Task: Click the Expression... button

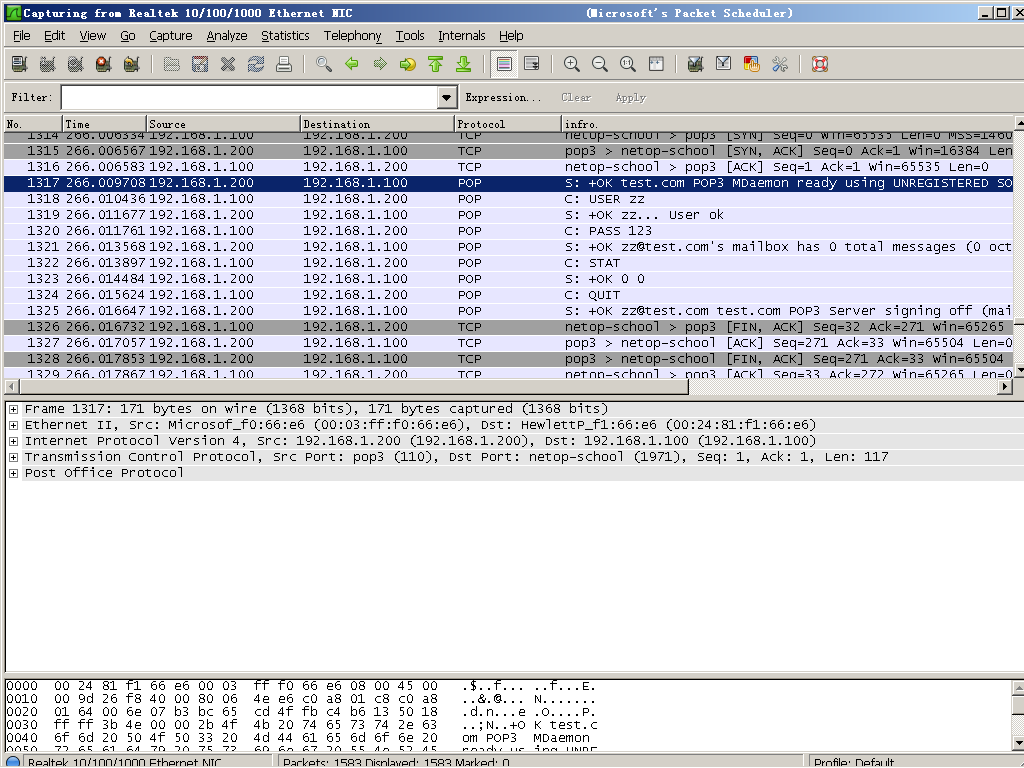Action: (503, 97)
